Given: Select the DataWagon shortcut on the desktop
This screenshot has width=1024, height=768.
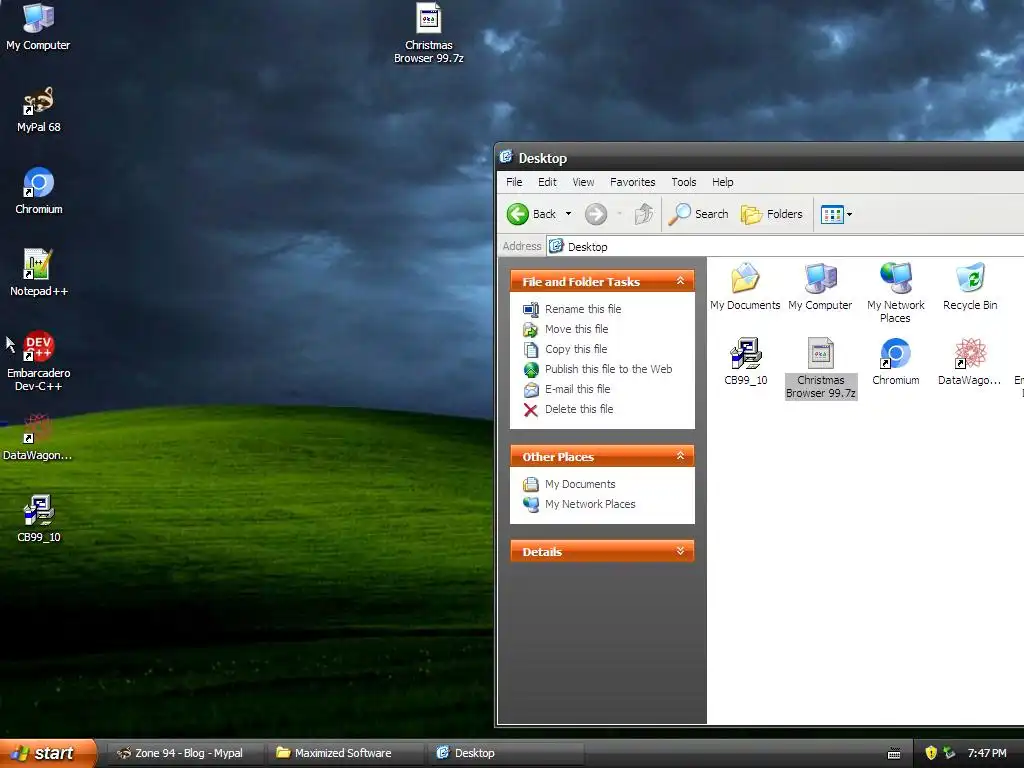Looking at the screenshot, I should click(x=37, y=438).
